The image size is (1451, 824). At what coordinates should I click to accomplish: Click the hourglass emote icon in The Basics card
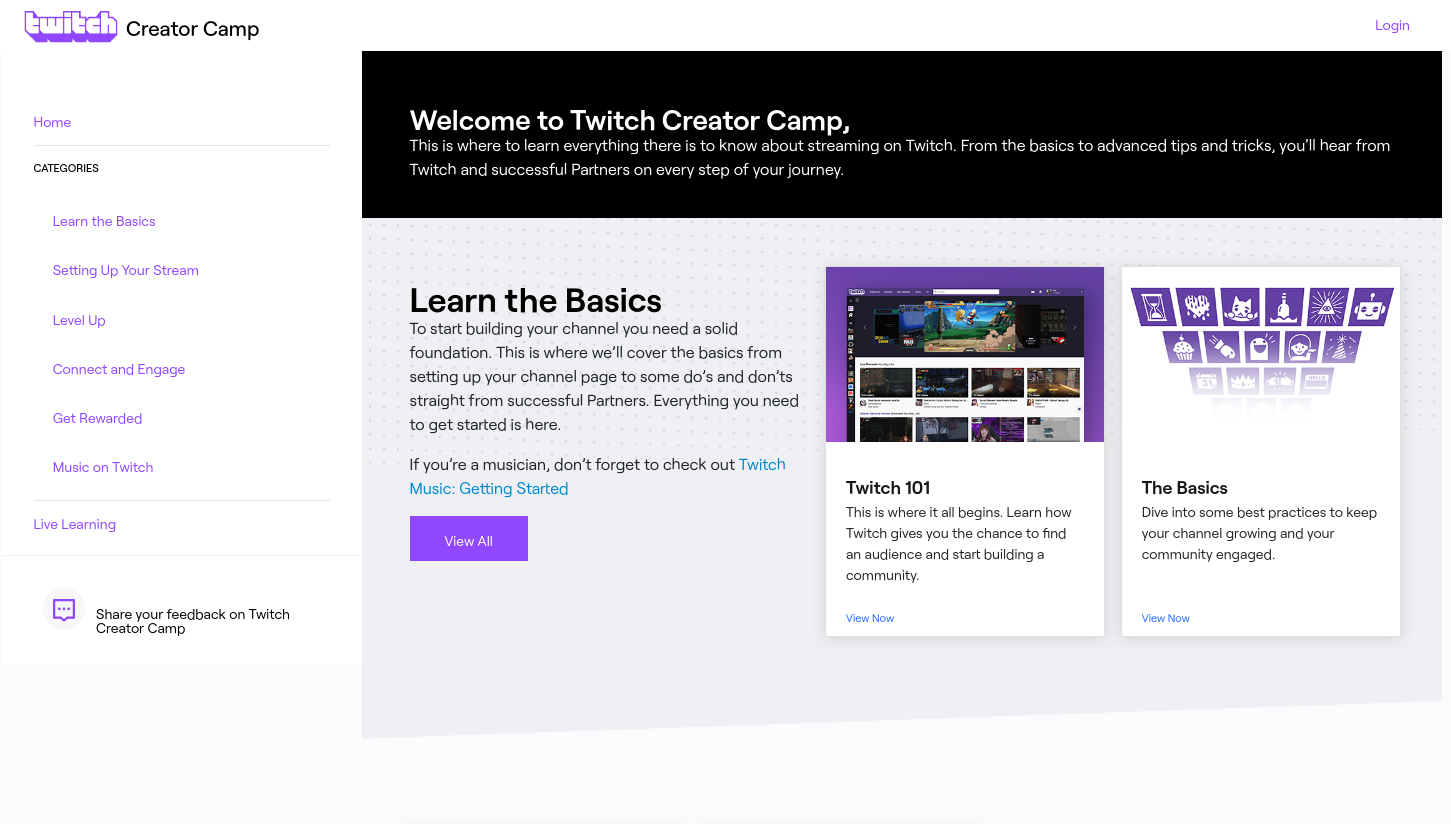[1154, 307]
